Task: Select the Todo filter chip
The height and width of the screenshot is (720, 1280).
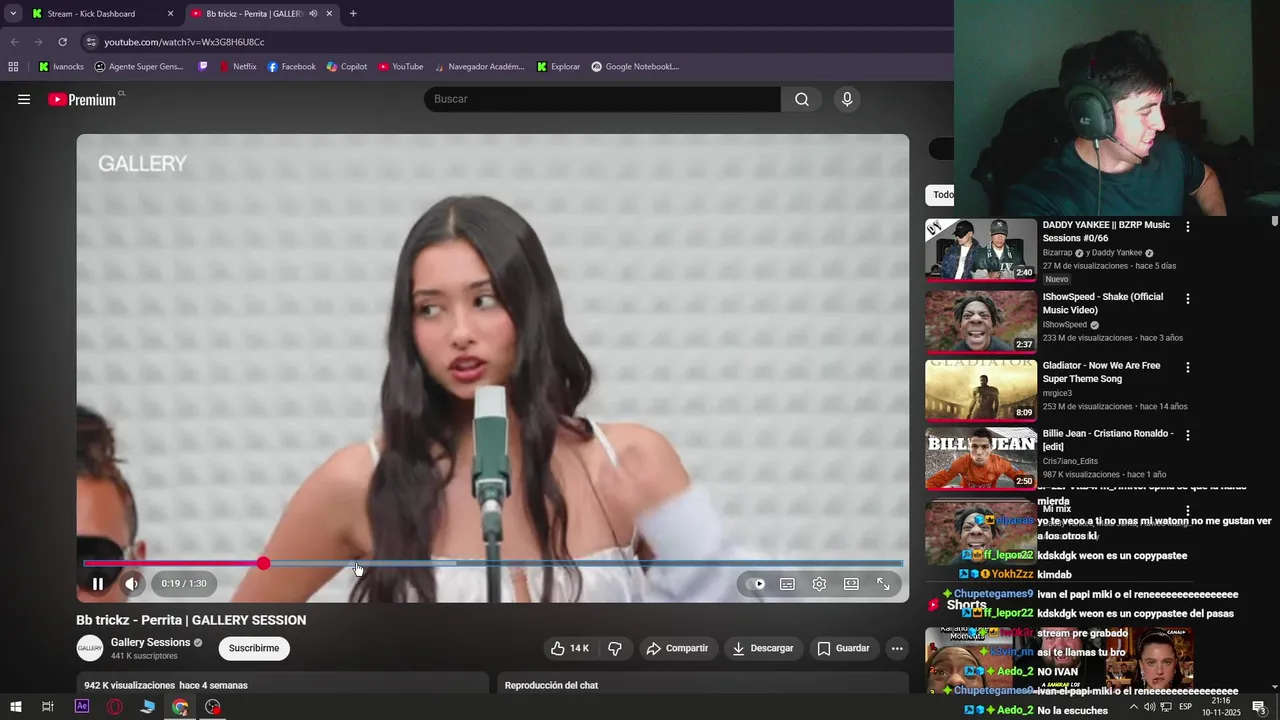Action: 942,195
